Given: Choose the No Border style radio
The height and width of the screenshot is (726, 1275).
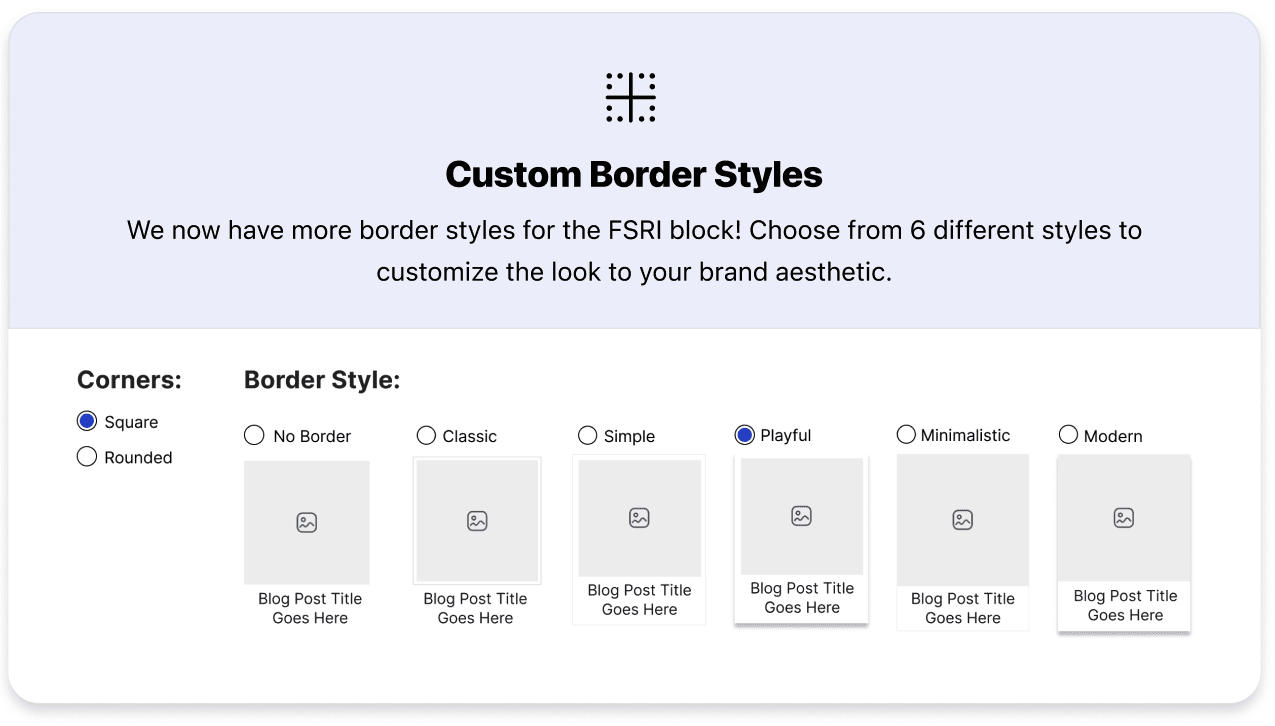Looking at the screenshot, I should click(254, 435).
